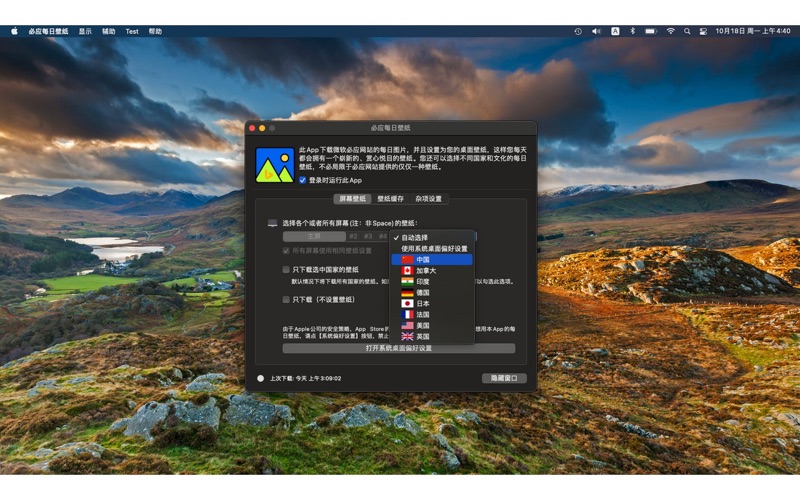This screenshot has width=800, height=500.
Task: Select 日本 with the Japan flag
Action: point(432,304)
